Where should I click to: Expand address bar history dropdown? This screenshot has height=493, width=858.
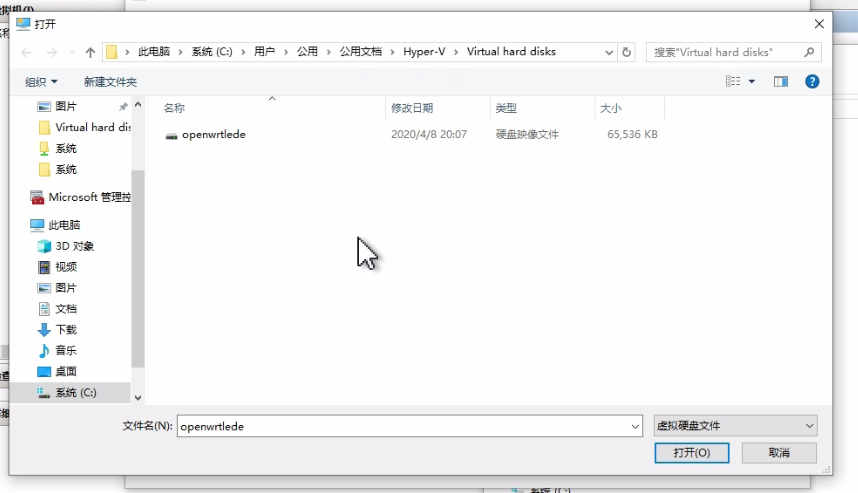[x=608, y=53]
